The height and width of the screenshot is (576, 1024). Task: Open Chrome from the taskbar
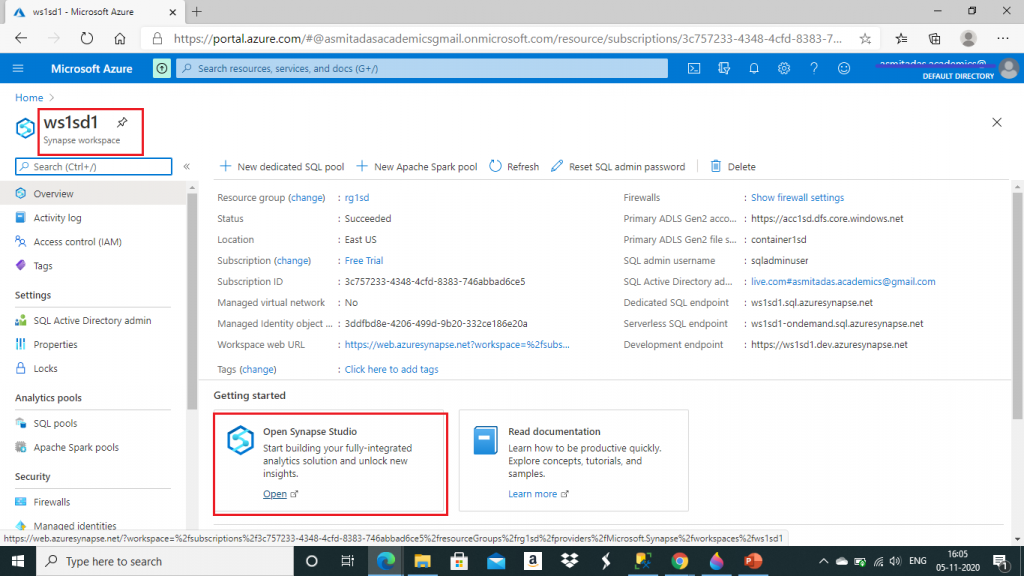pyautogui.click(x=680, y=561)
